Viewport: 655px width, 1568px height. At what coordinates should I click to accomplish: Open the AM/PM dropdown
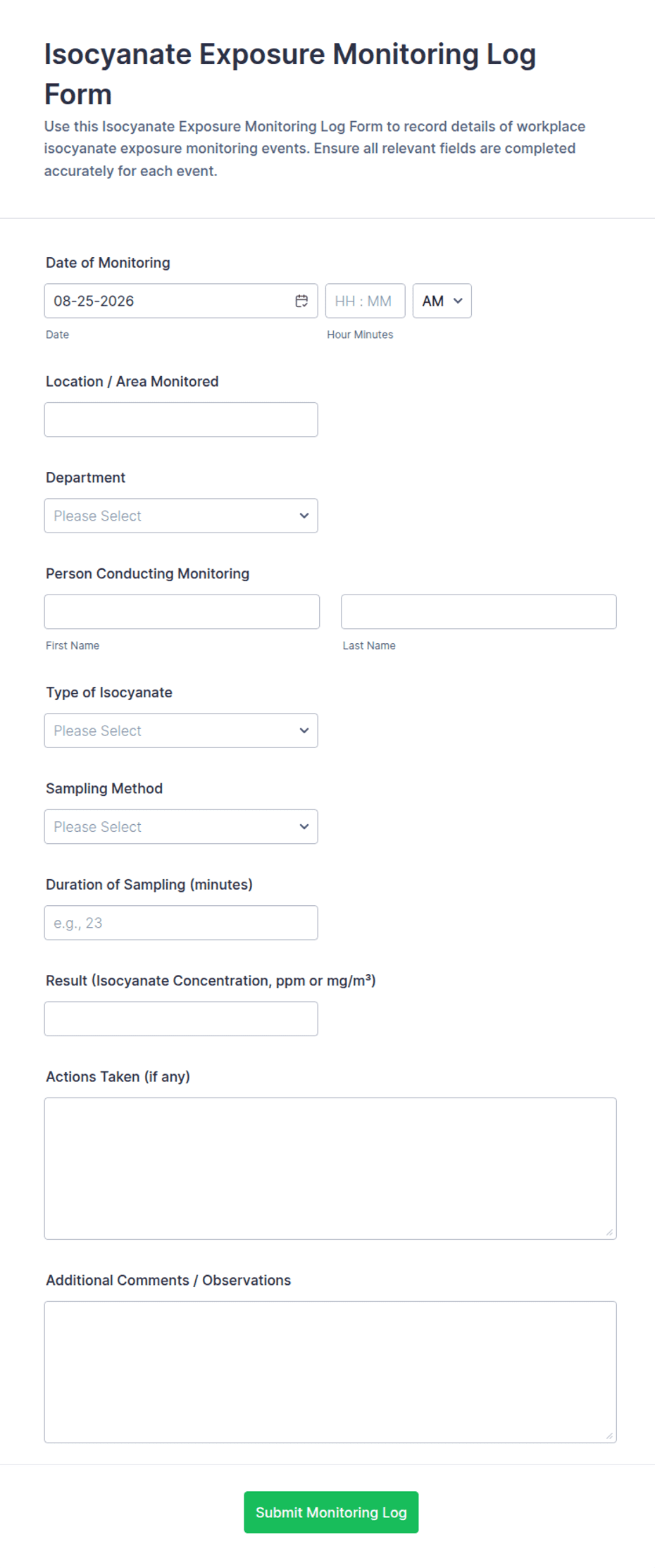[x=442, y=301]
